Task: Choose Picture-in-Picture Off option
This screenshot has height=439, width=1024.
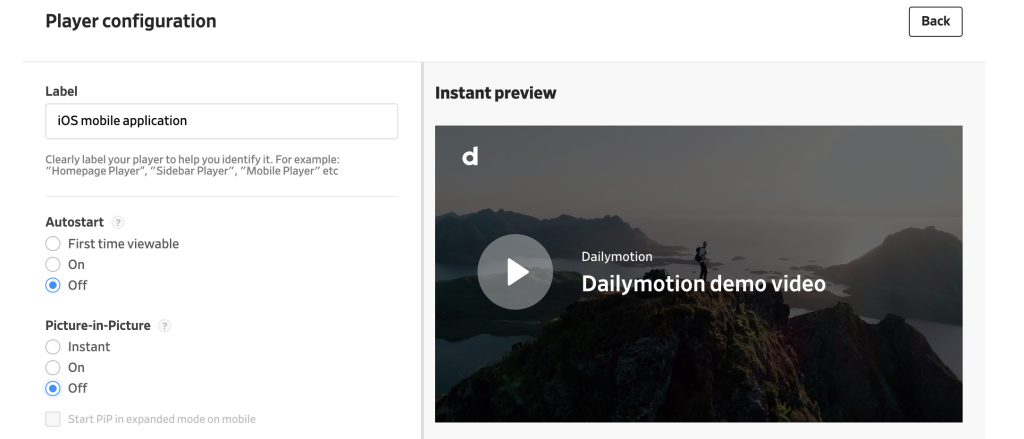Action: pyautogui.click(x=53, y=389)
